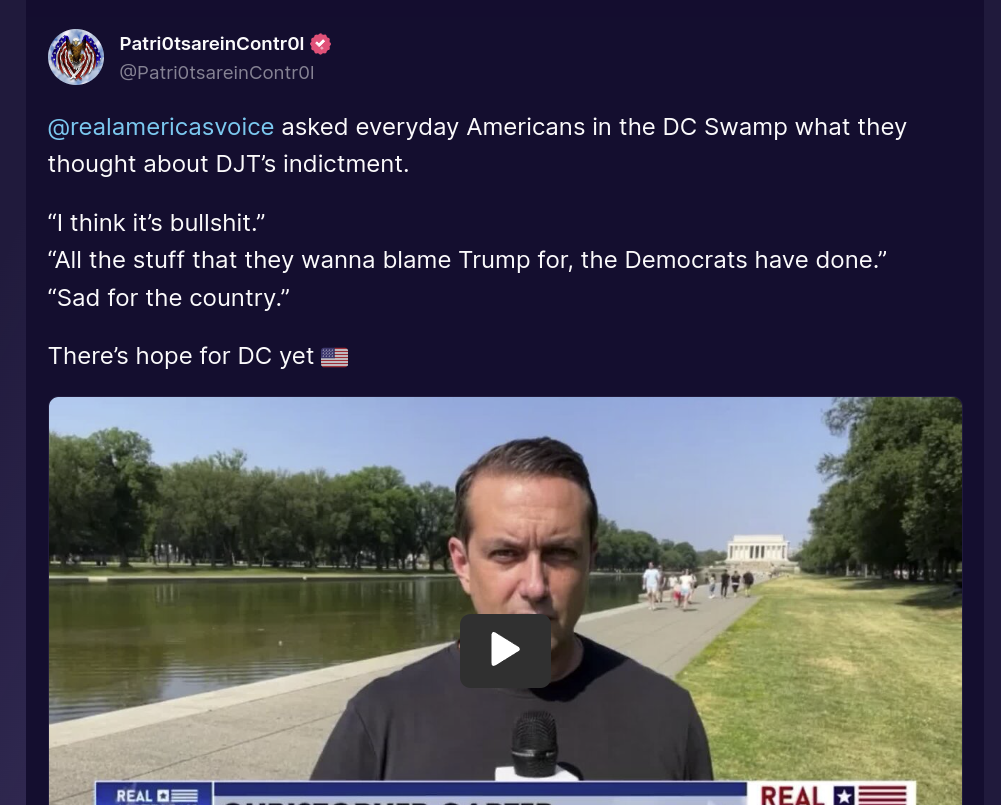
Task: Play the video with center play button
Action: pos(505,650)
